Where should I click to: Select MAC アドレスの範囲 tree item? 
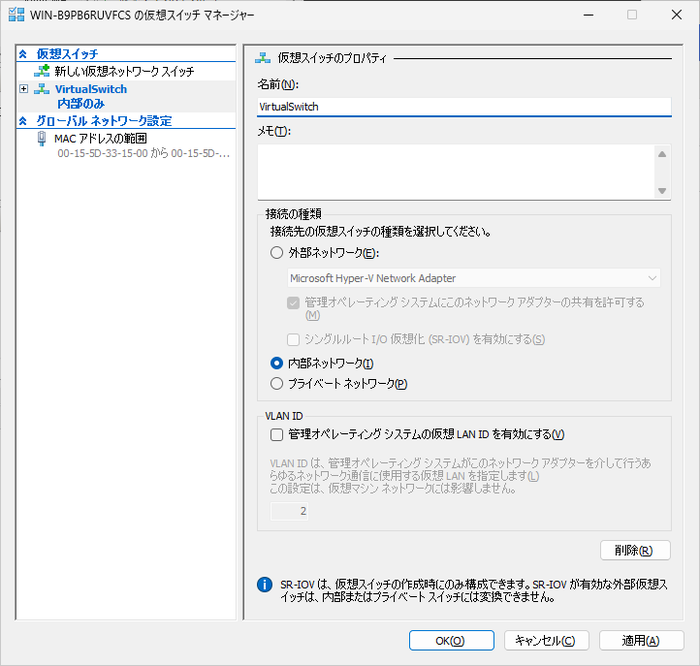tap(100, 138)
